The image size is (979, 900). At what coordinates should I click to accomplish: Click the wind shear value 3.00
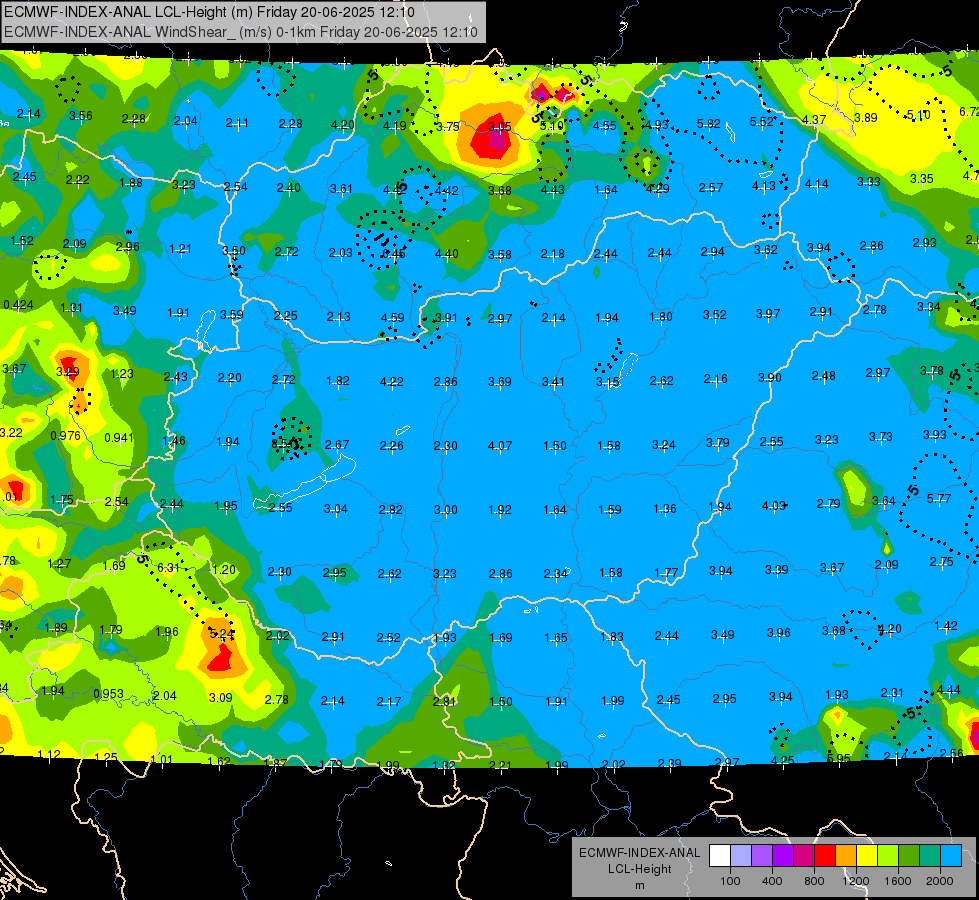point(446,510)
